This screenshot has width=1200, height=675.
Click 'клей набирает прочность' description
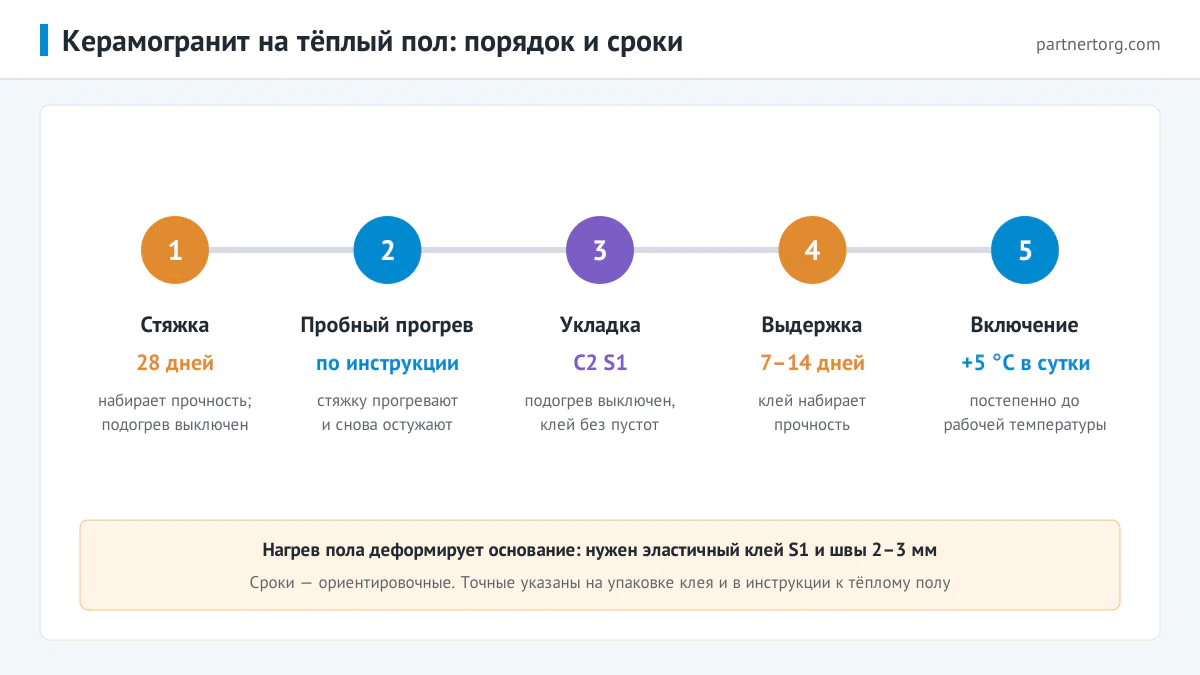coord(812,413)
